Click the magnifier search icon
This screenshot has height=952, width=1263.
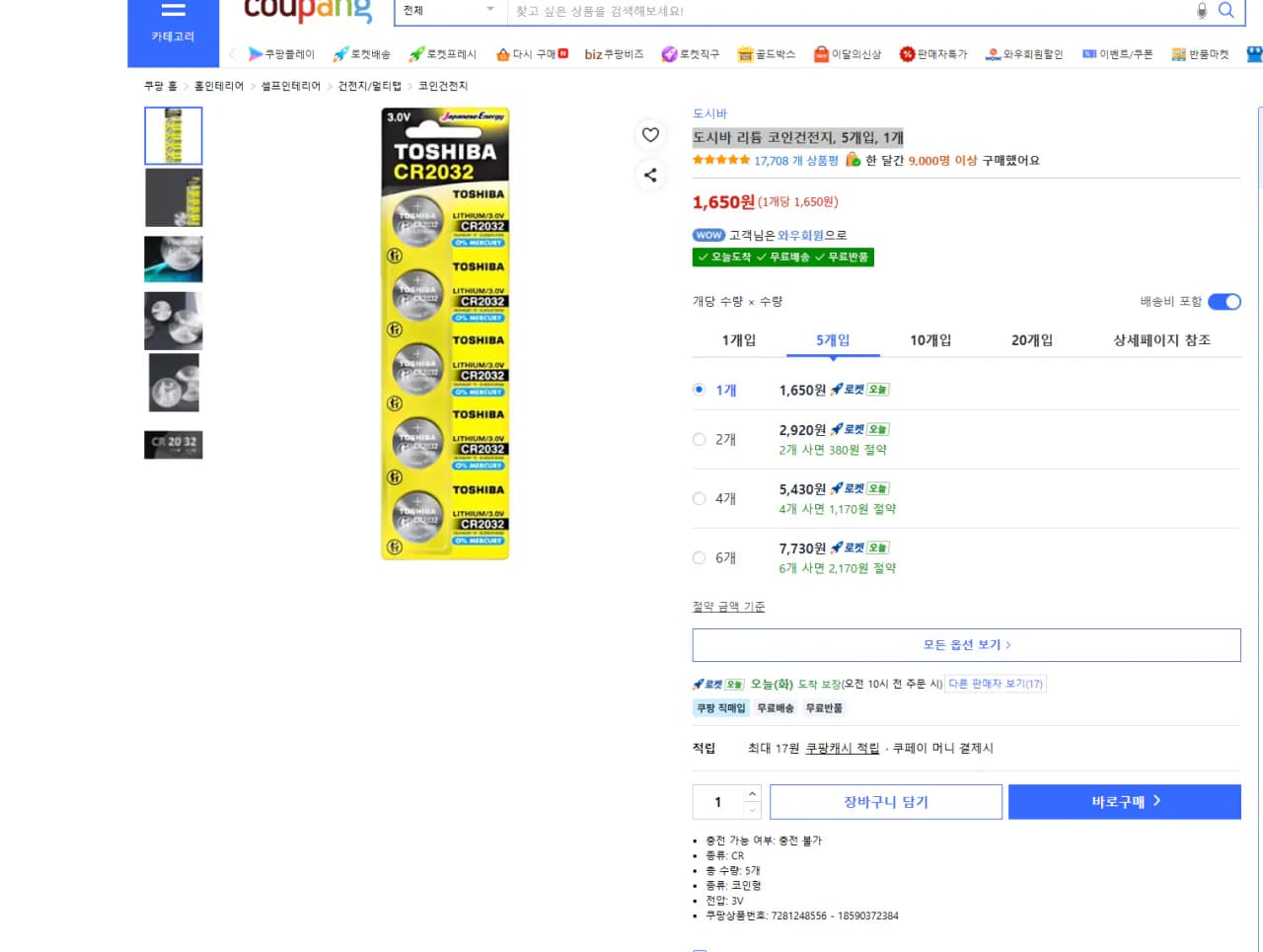click(x=1226, y=11)
